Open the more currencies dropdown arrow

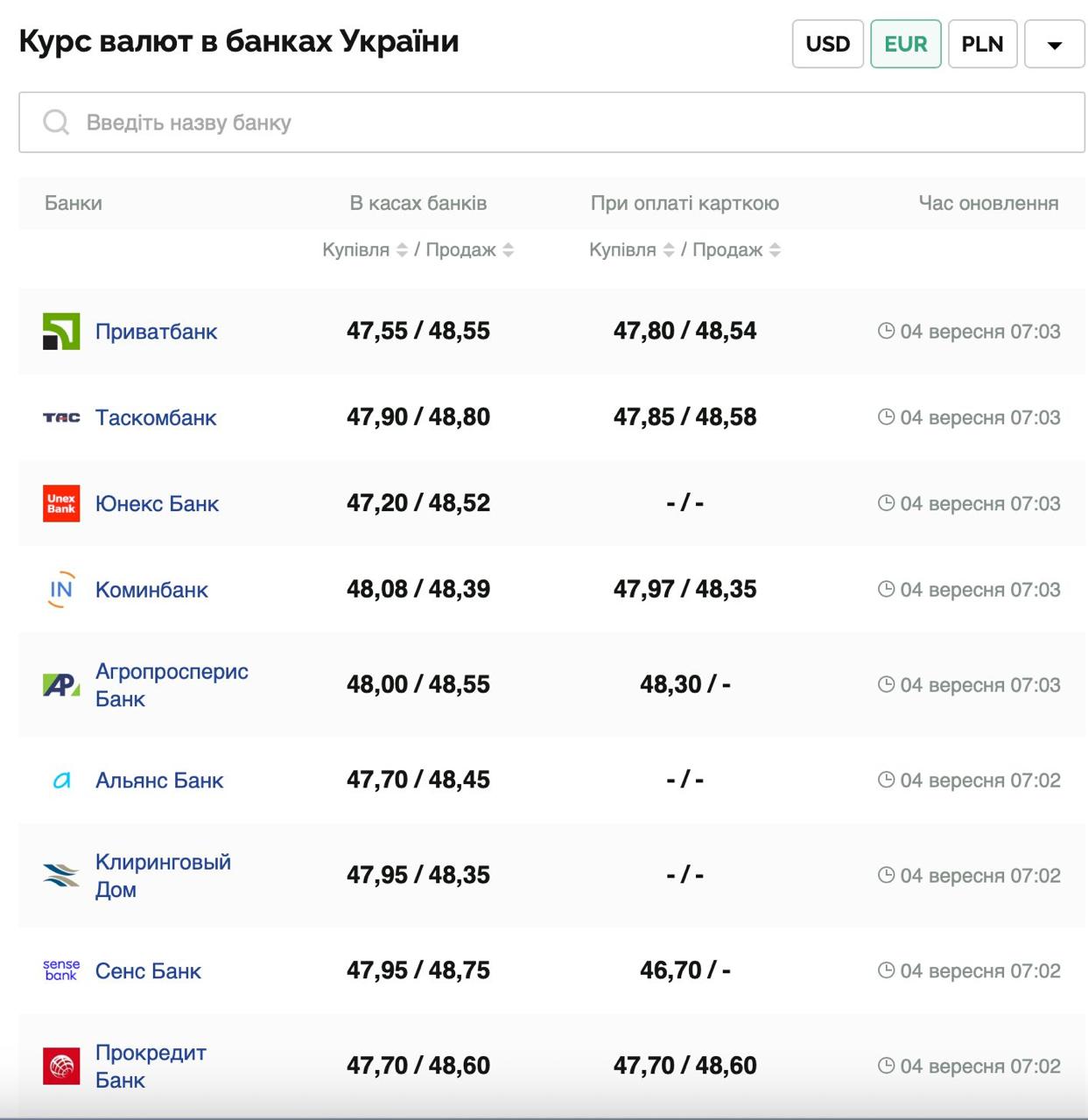[x=1054, y=45]
